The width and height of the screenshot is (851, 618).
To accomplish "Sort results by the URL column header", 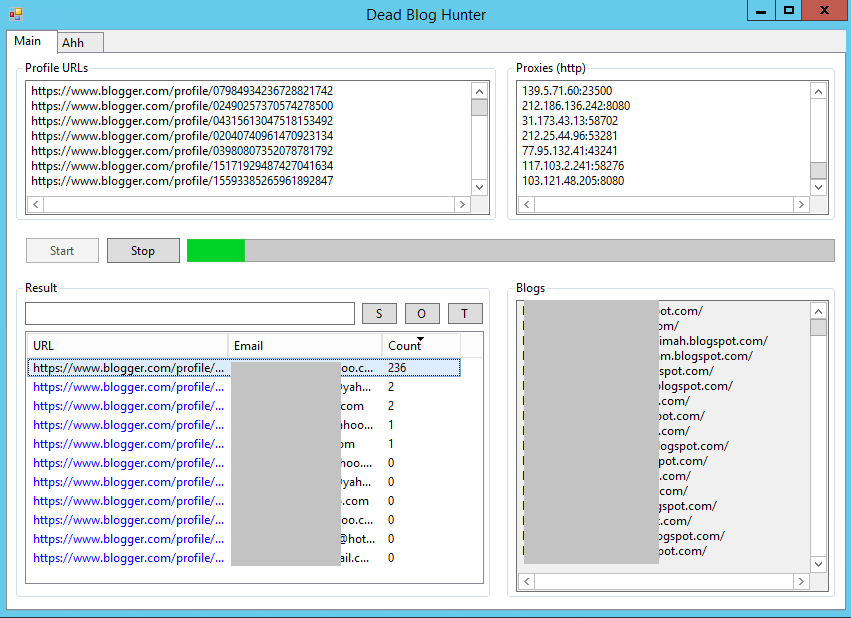I will [x=128, y=346].
